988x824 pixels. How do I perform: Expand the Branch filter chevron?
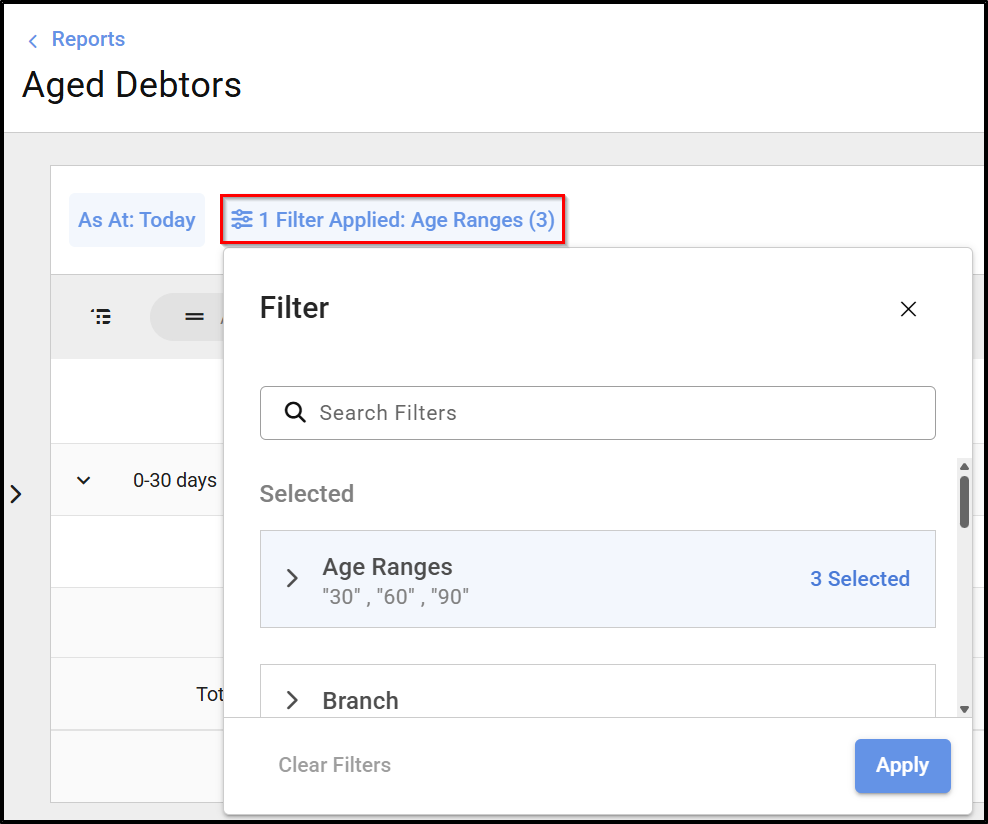(x=292, y=700)
